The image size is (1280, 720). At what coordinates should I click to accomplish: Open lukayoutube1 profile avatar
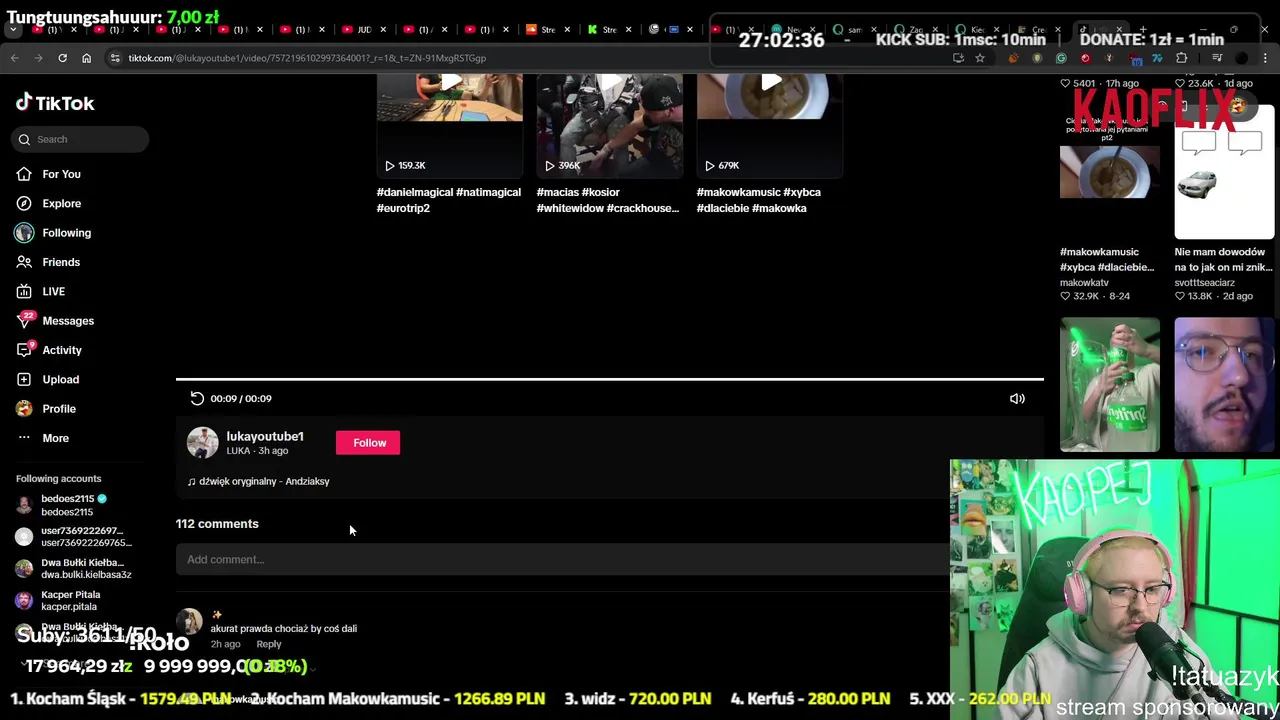pos(202,443)
